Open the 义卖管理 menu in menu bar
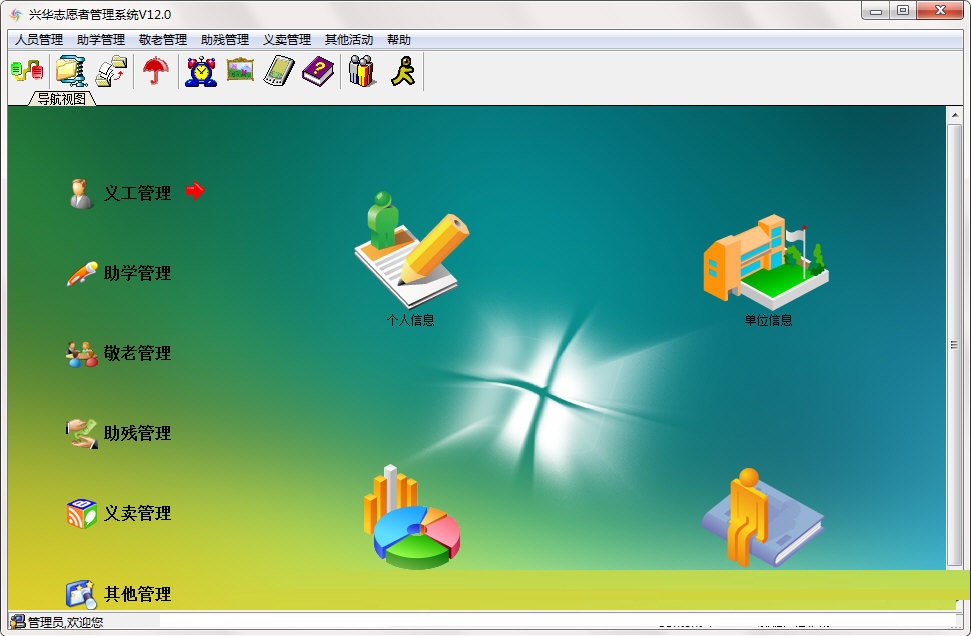971x636 pixels. click(287, 40)
